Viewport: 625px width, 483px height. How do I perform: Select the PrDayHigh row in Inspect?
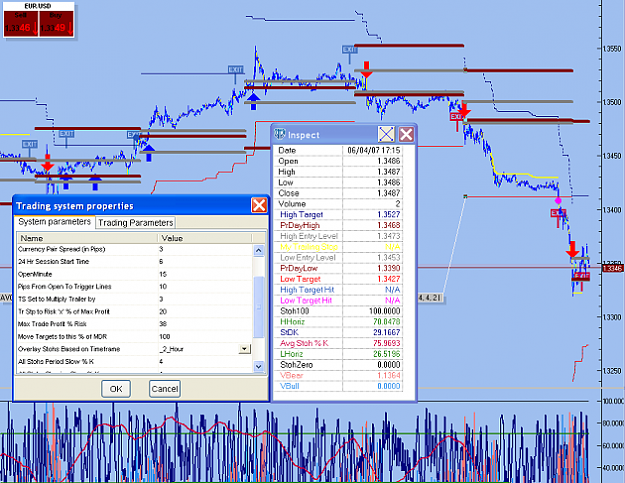point(339,225)
